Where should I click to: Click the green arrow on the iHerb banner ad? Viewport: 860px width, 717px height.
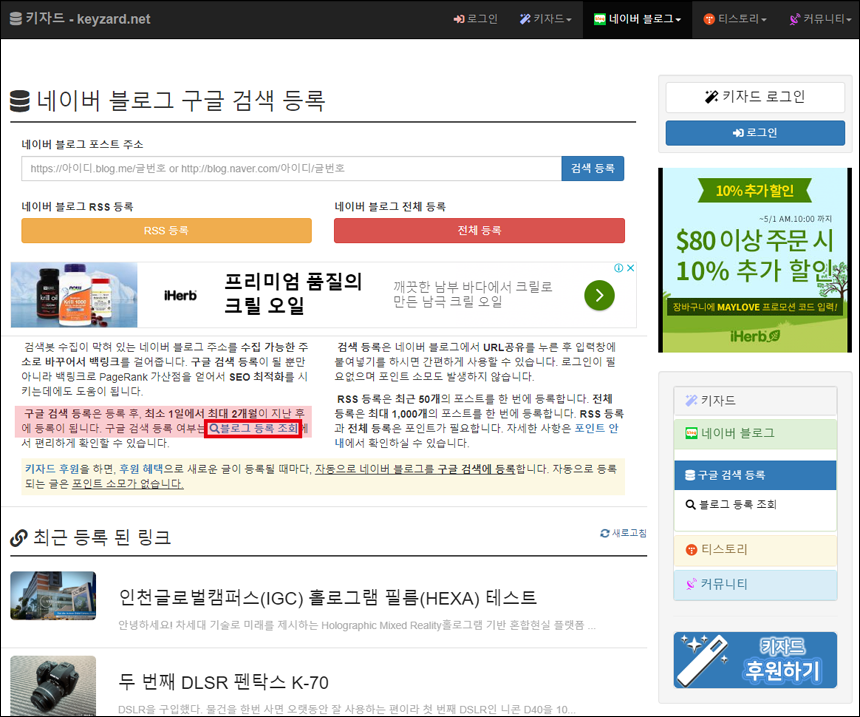tap(599, 295)
